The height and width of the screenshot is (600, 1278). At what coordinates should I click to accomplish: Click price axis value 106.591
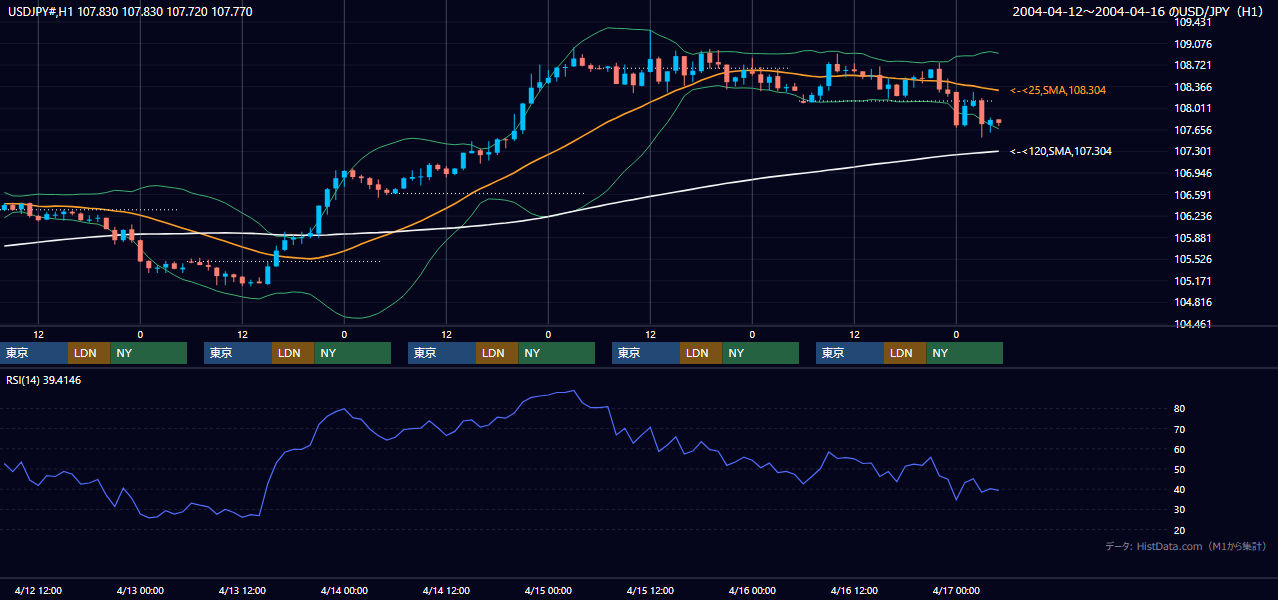[x=1193, y=195]
